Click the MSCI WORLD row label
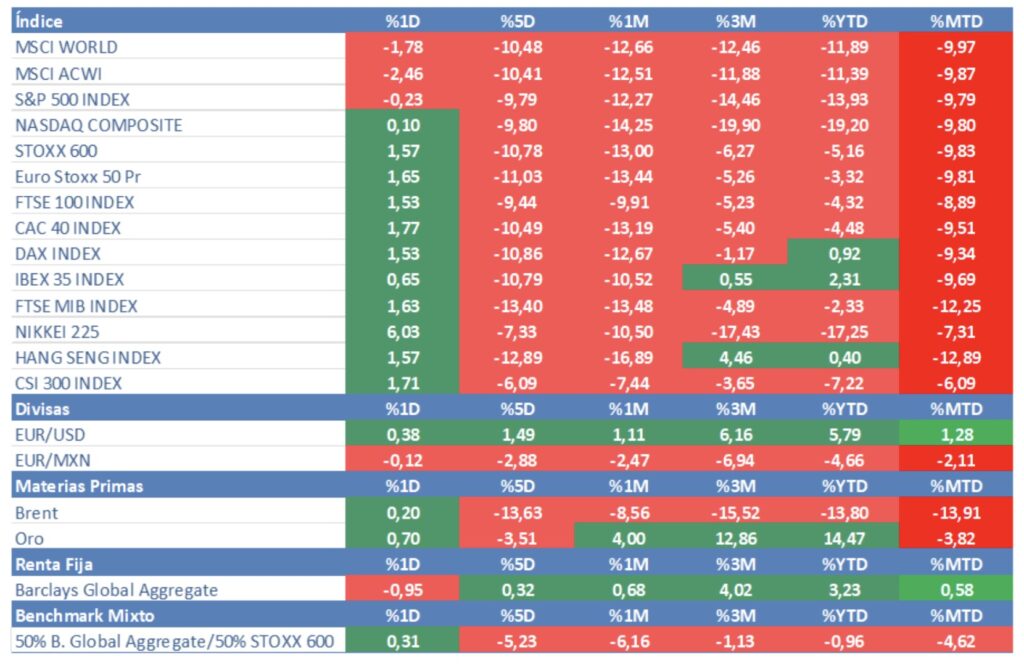This screenshot has height=664, width=1024. click(x=66, y=47)
